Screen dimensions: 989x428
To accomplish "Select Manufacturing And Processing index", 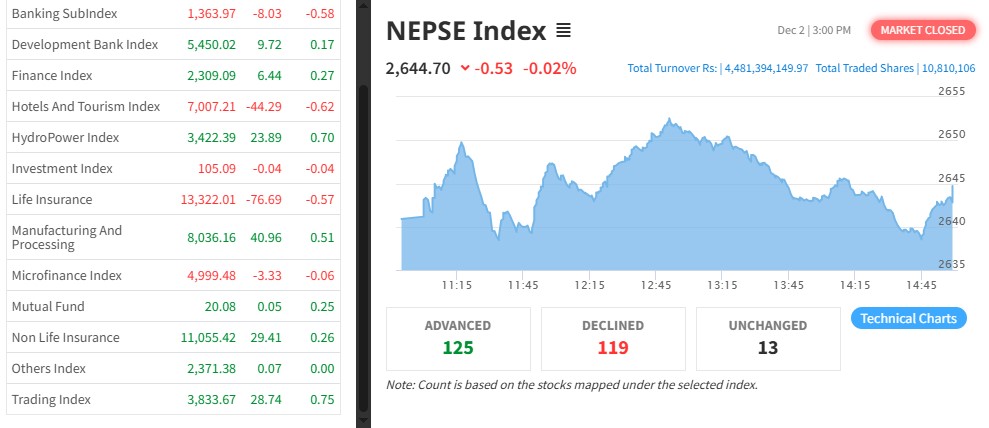I will (67, 237).
